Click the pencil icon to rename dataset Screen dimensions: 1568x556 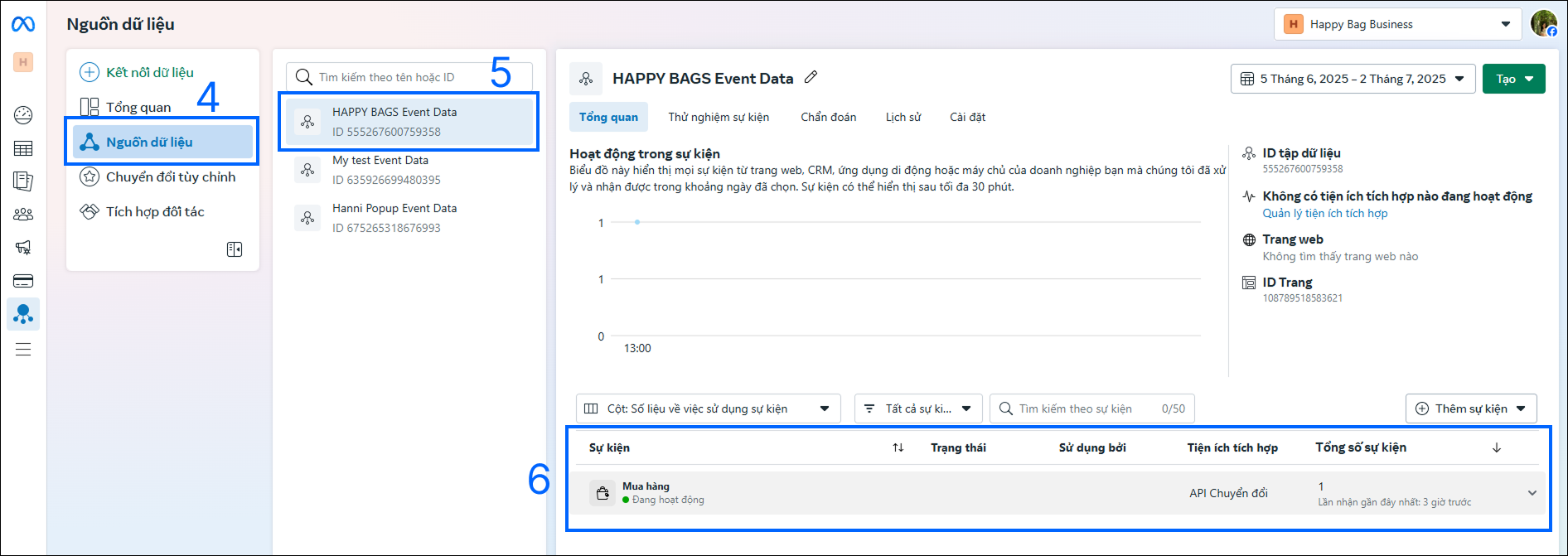click(811, 77)
